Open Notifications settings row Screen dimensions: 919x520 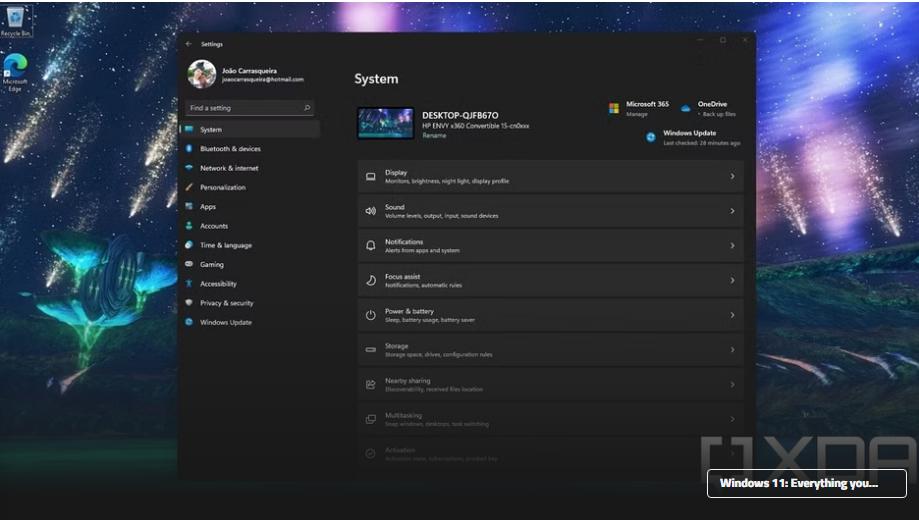tap(550, 246)
